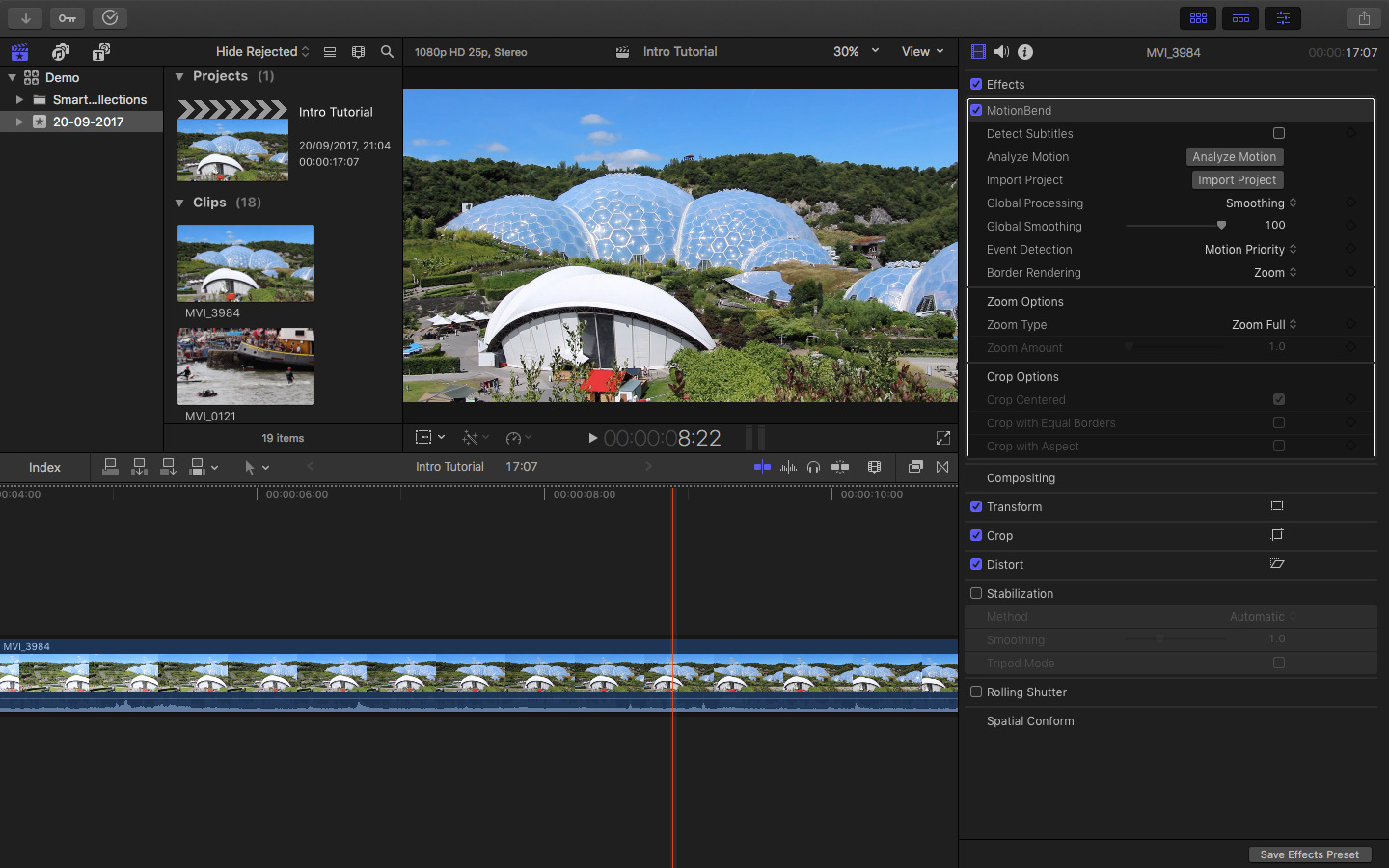This screenshot has width=1389, height=868.
Task: Open the Photos and Audio sidebar
Action: click(60, 51)
